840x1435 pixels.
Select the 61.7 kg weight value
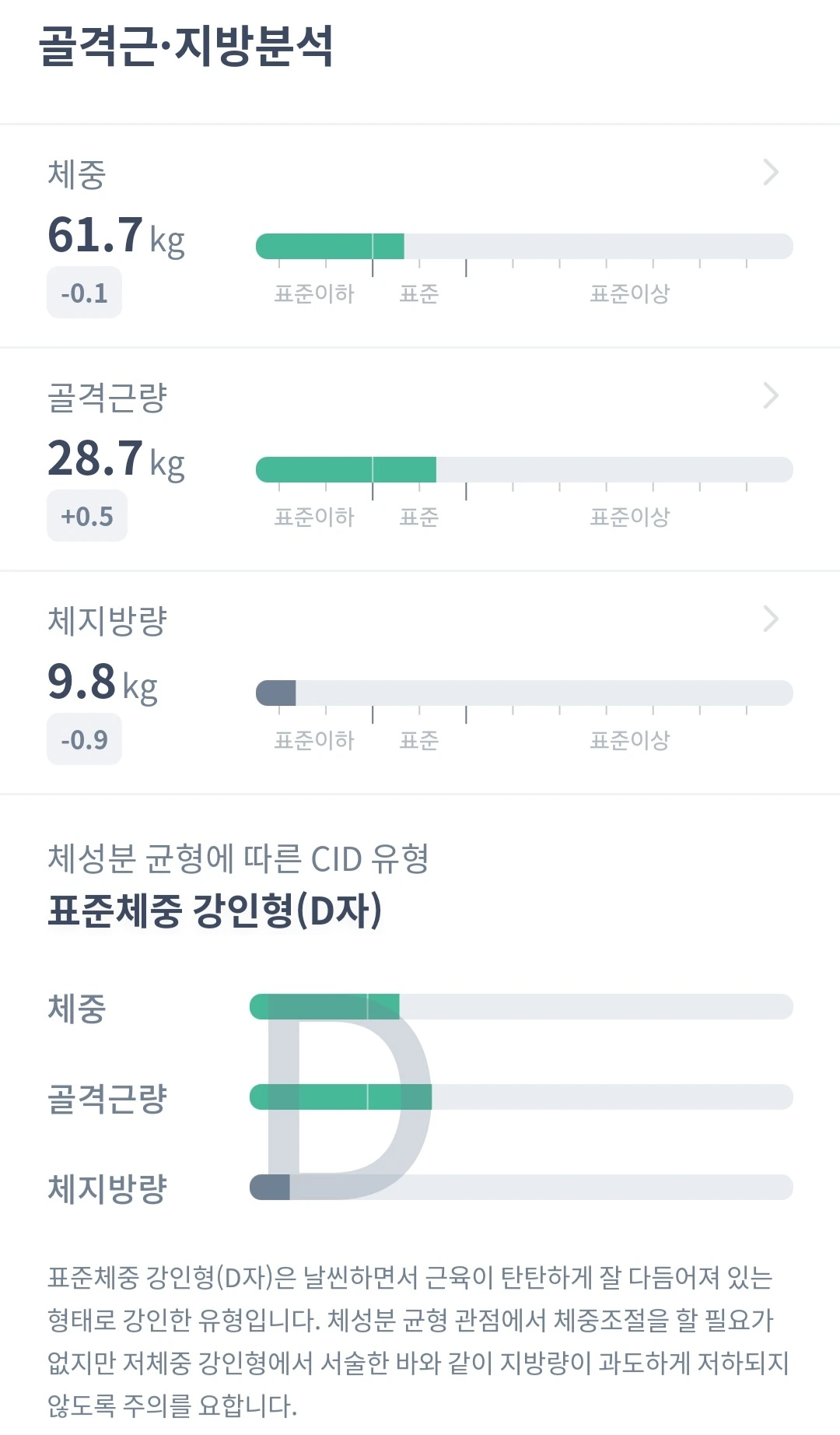[115, 235]
